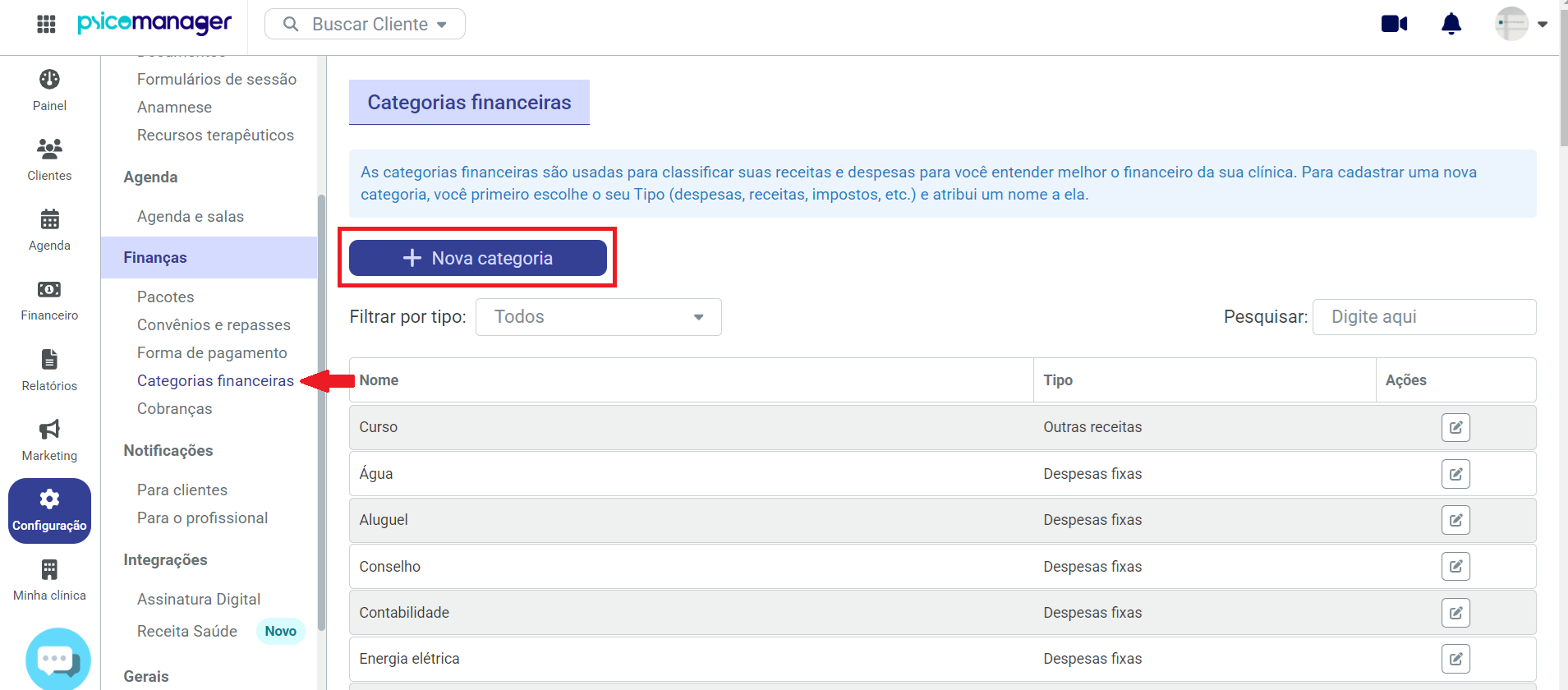Viewport: 1568px width, 690px height.
Task: Go to Clientes in the sidebar
Action: point(49,160)
